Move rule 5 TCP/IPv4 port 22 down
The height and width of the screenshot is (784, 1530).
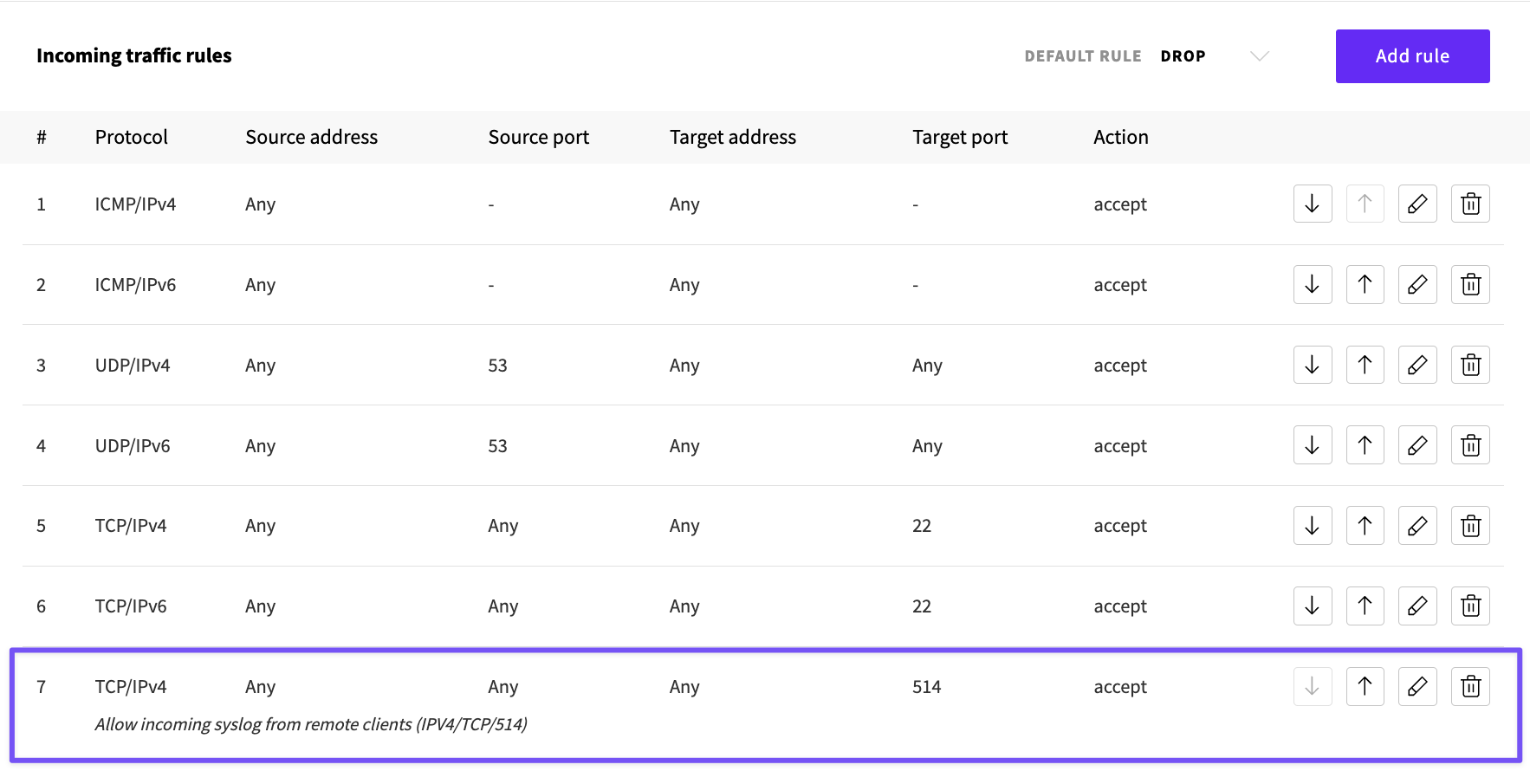pyautogui.click(x=1313, y=525)
